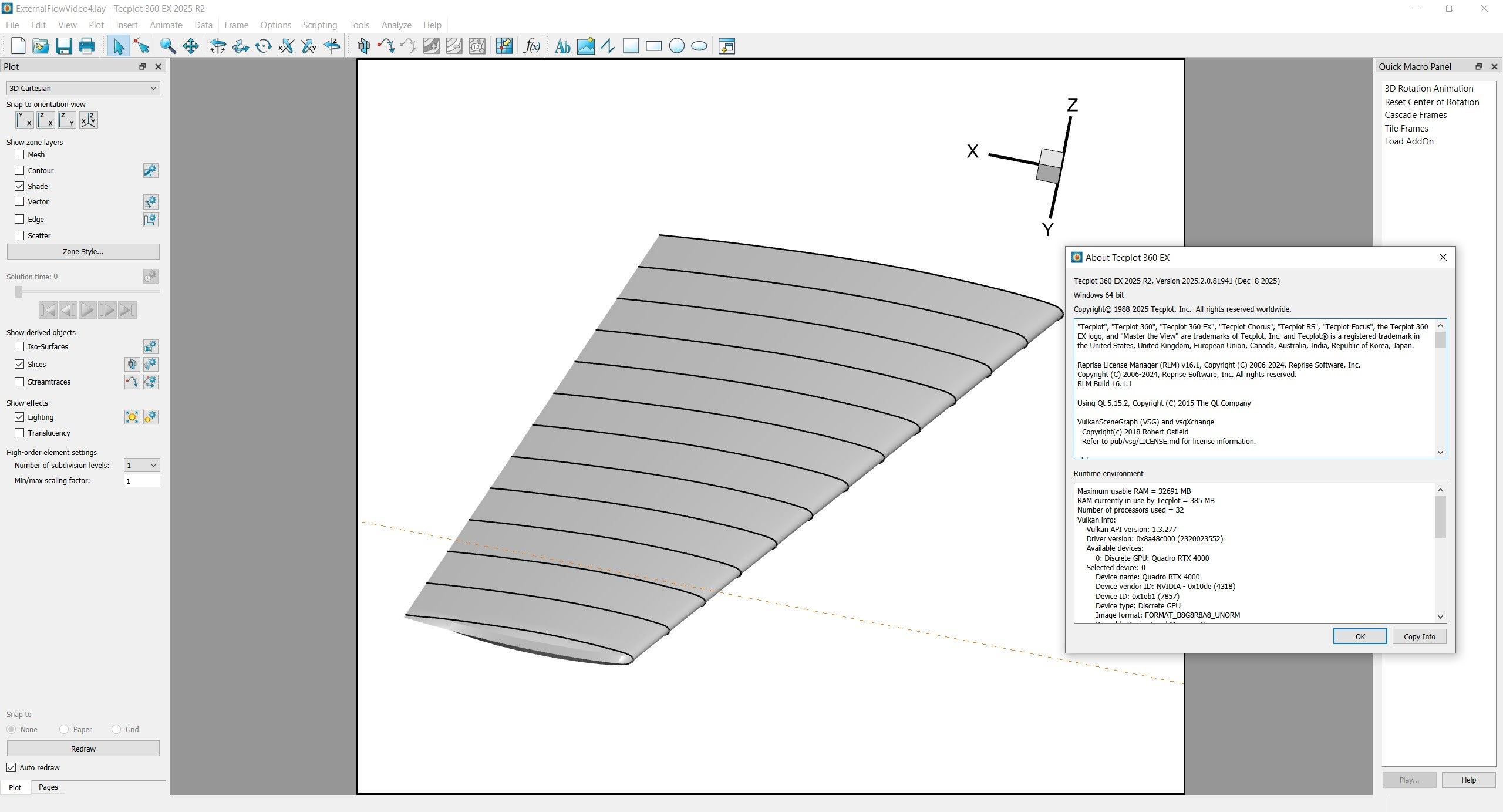1503x812 pixels.
Task: Run the 3D Rotation Animation macro
Action: (x=1428, y=88)
